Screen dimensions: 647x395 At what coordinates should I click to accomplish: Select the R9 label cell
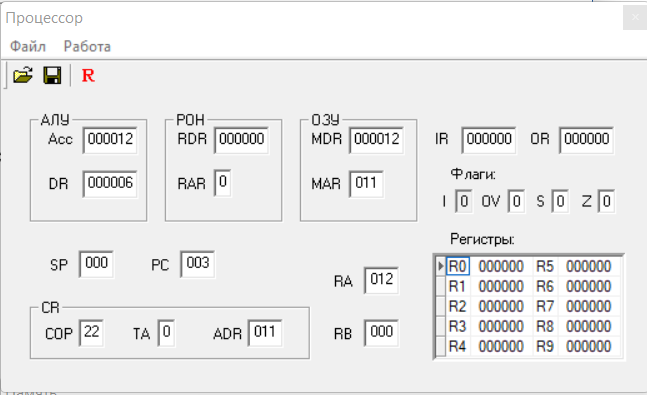[545, 346]
